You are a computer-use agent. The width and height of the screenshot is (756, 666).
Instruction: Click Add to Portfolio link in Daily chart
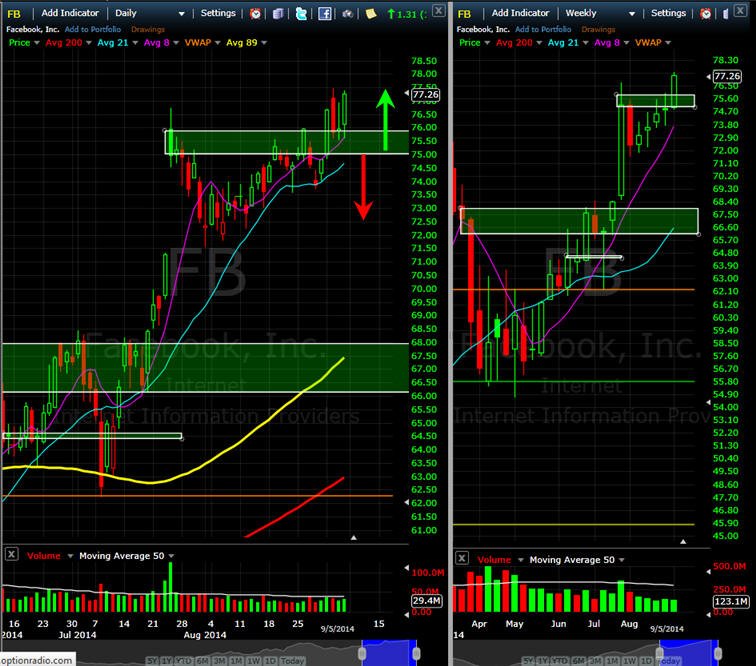tap(93, 29)
